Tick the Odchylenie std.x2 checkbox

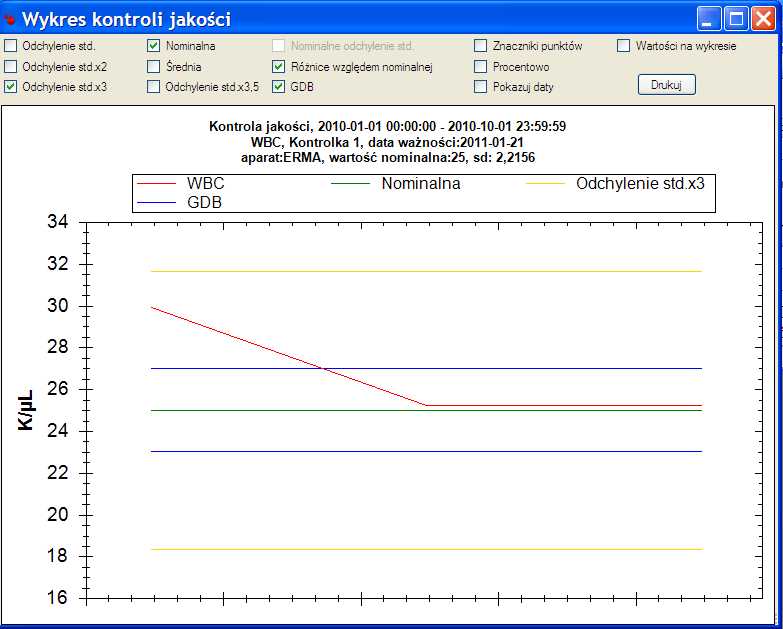point(10,66)
